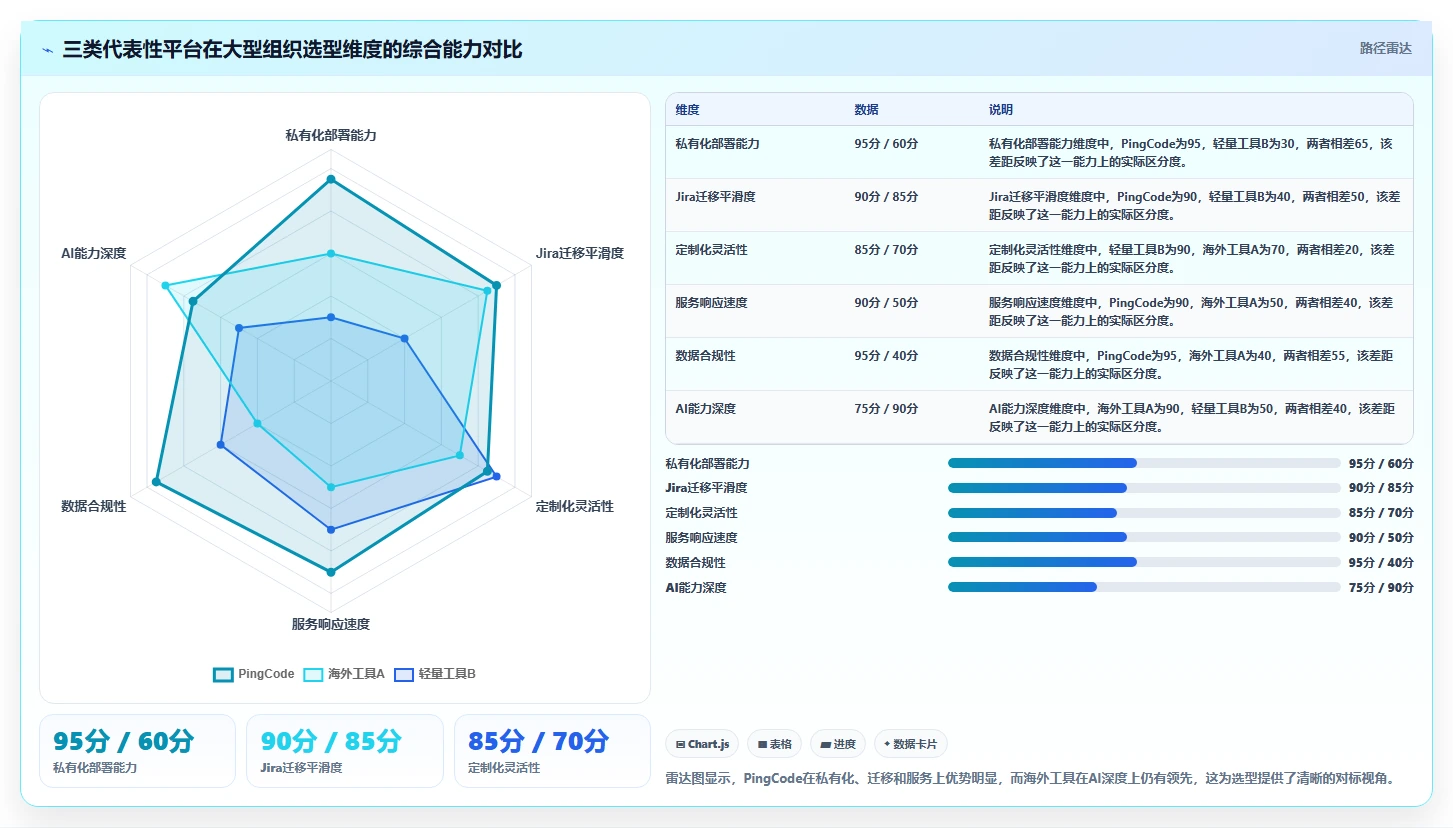Click radar axis label 数据合规性

coord(94,506)
